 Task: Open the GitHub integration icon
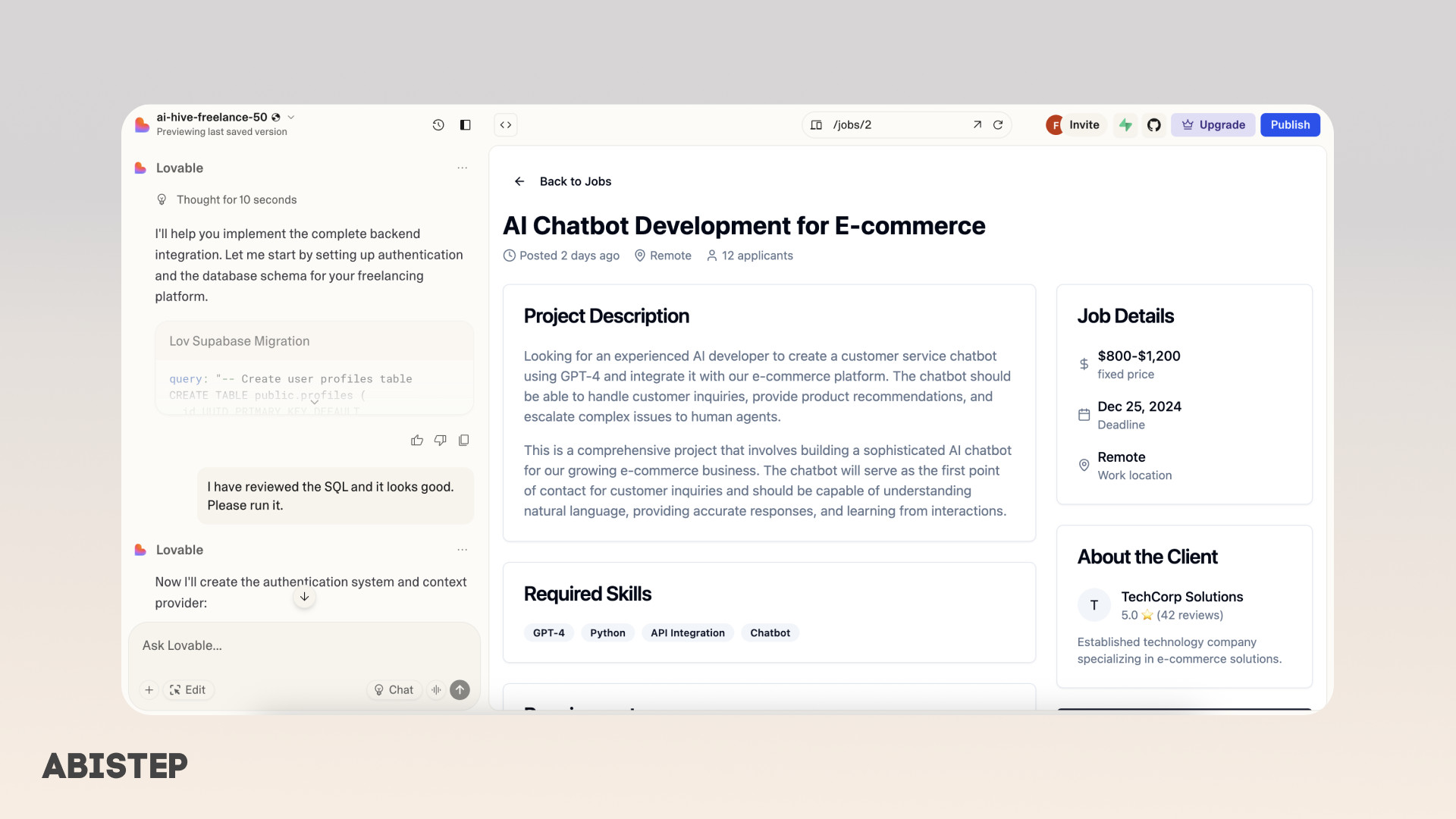1153,125
